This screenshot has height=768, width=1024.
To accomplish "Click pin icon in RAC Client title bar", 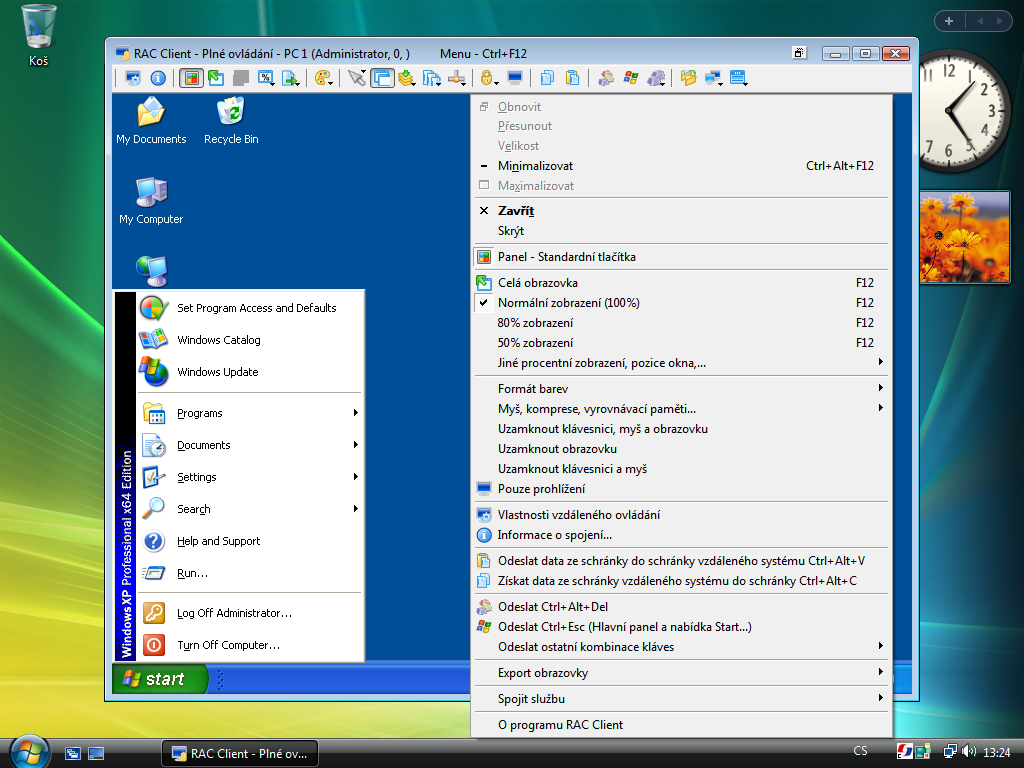I will click(799, 54).
